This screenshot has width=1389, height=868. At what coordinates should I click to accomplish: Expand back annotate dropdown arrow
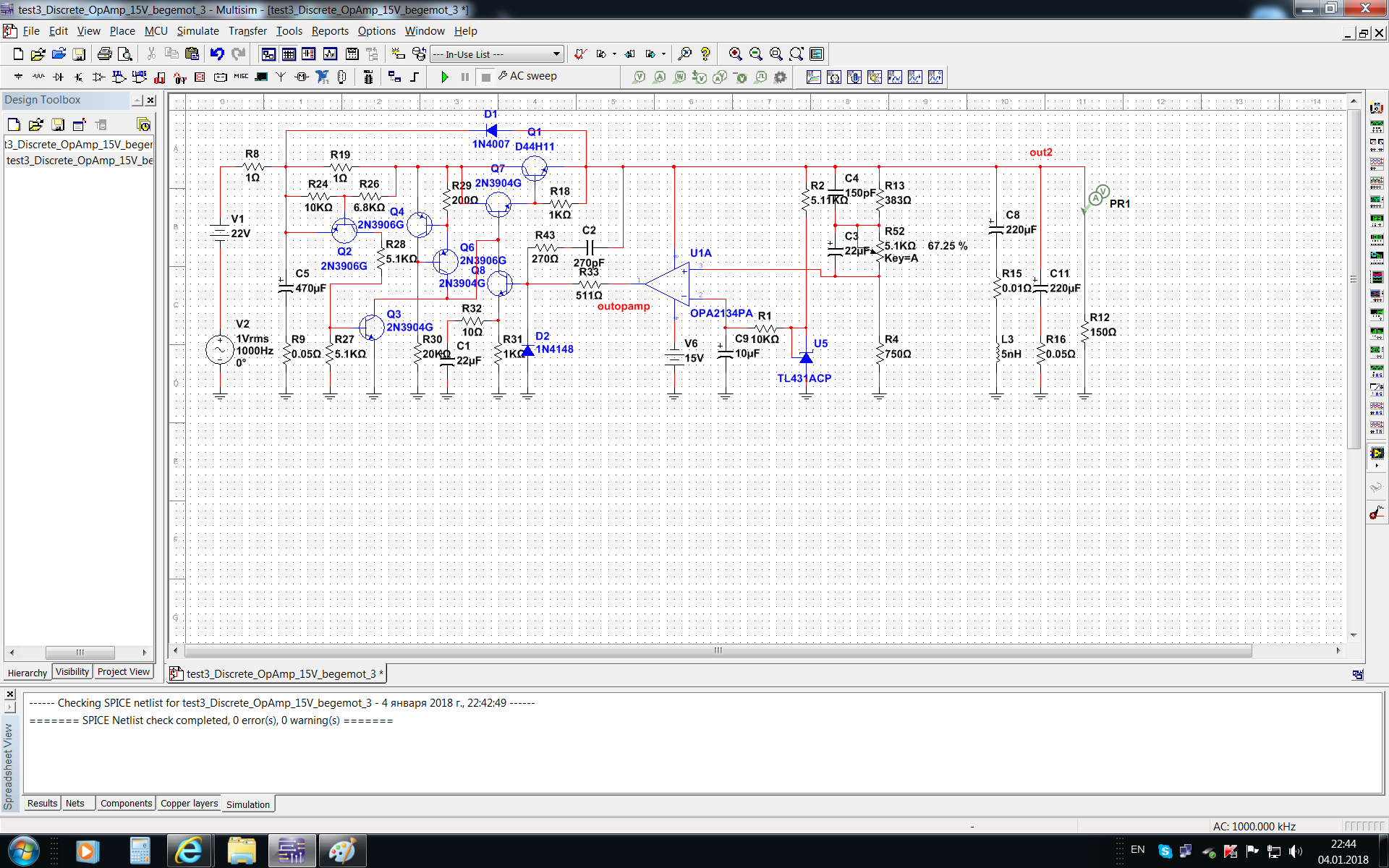click(x=614, y=54)
